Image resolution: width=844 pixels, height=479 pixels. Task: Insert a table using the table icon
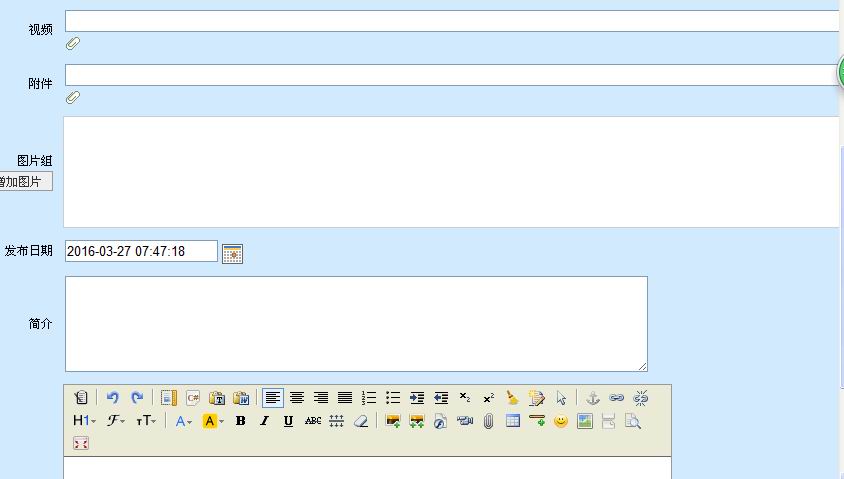513,421
